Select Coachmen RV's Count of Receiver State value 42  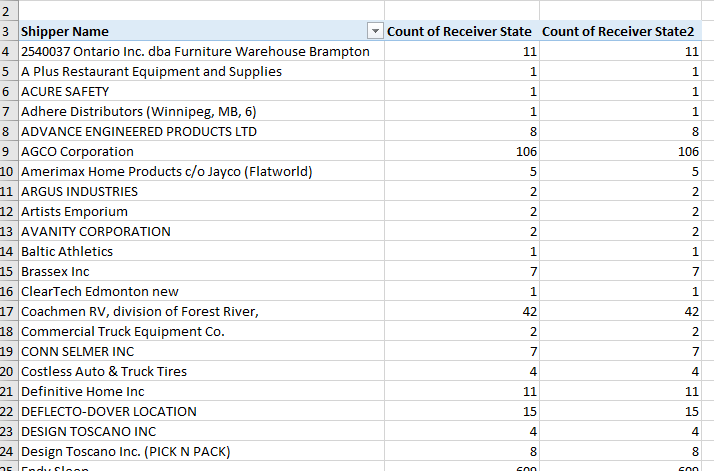(462, 312)
